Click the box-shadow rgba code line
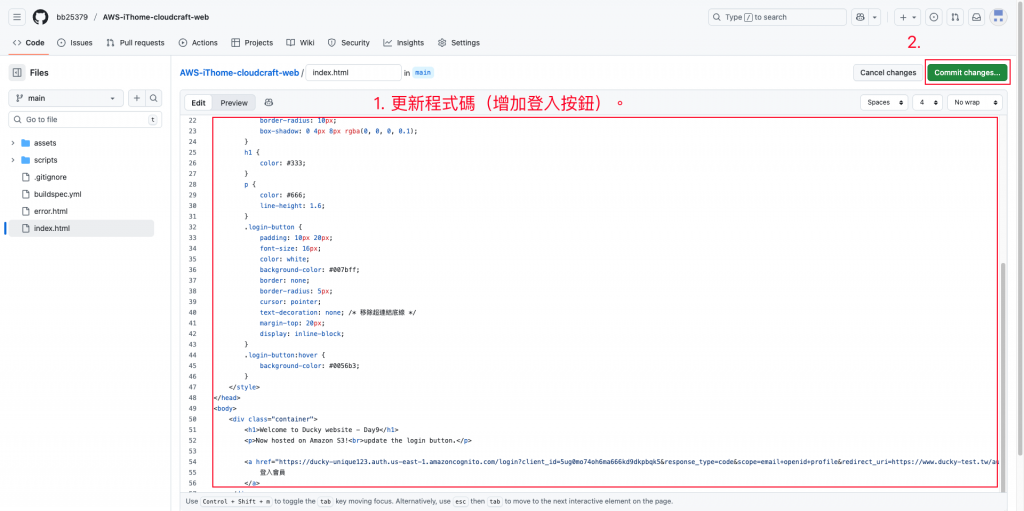 coord(338,131)
